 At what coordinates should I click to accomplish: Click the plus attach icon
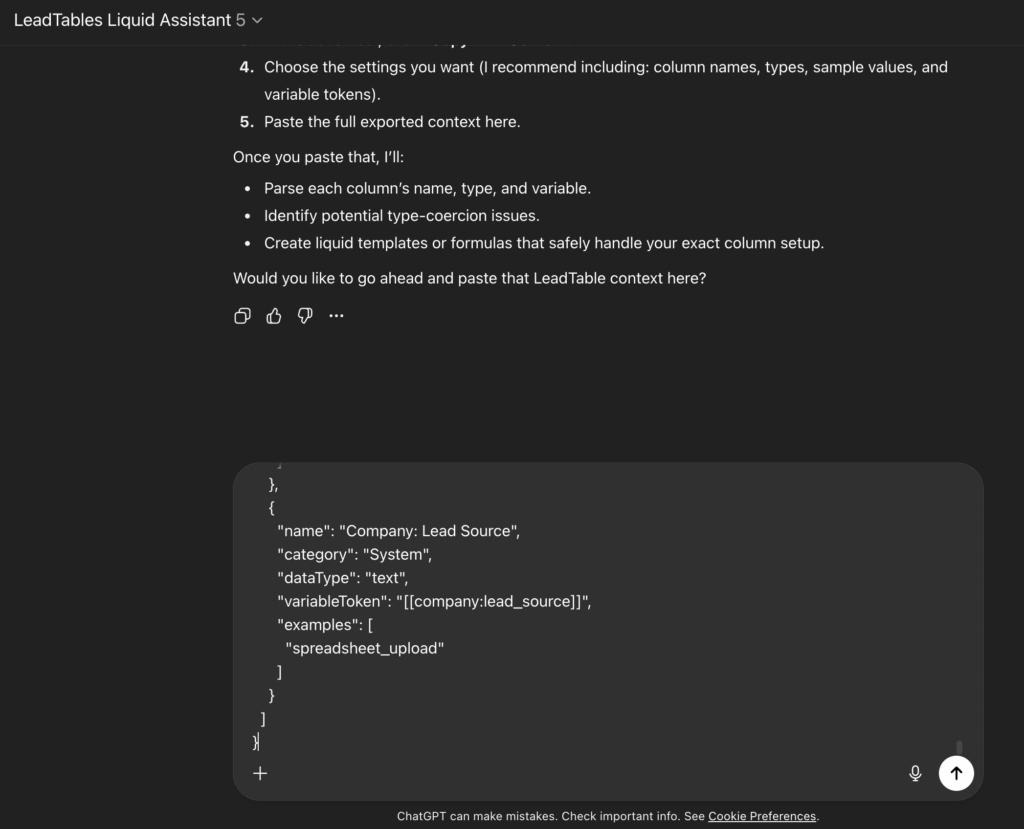point(260,773)
